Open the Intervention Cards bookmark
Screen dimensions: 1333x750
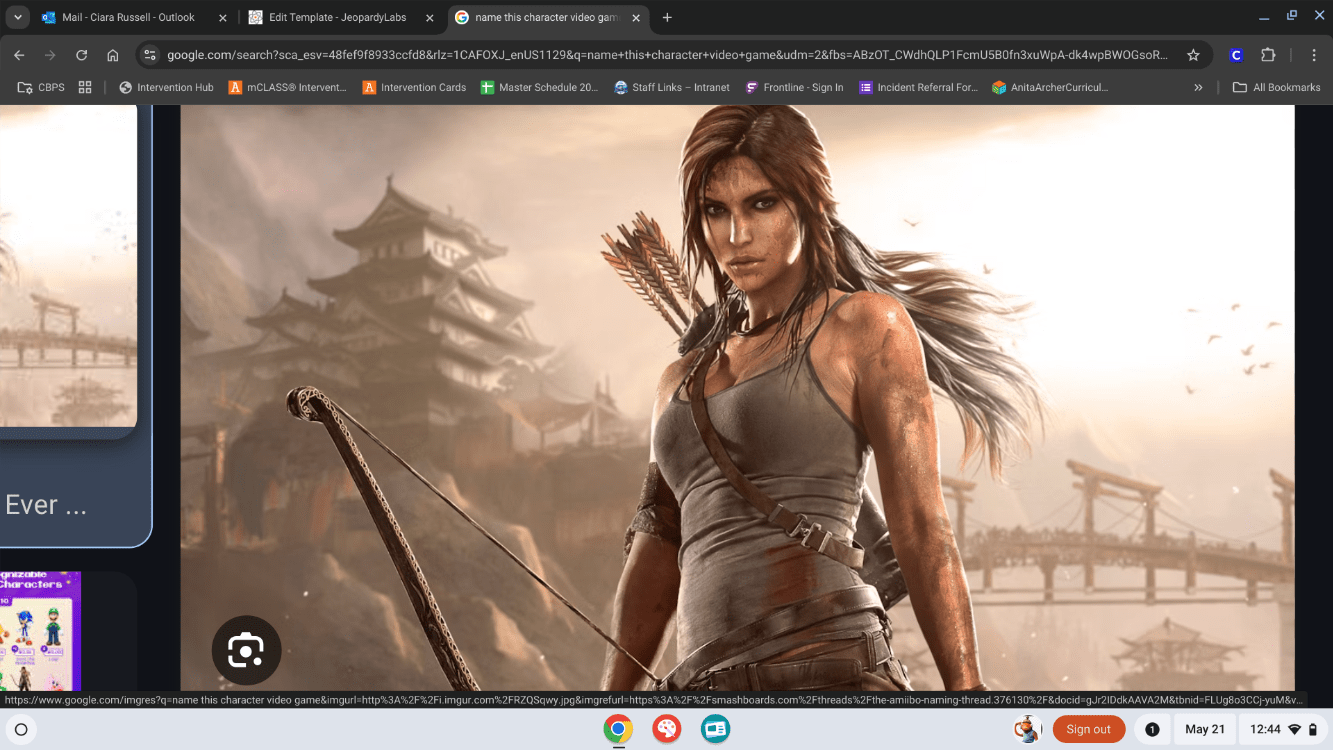coord(415,87)
